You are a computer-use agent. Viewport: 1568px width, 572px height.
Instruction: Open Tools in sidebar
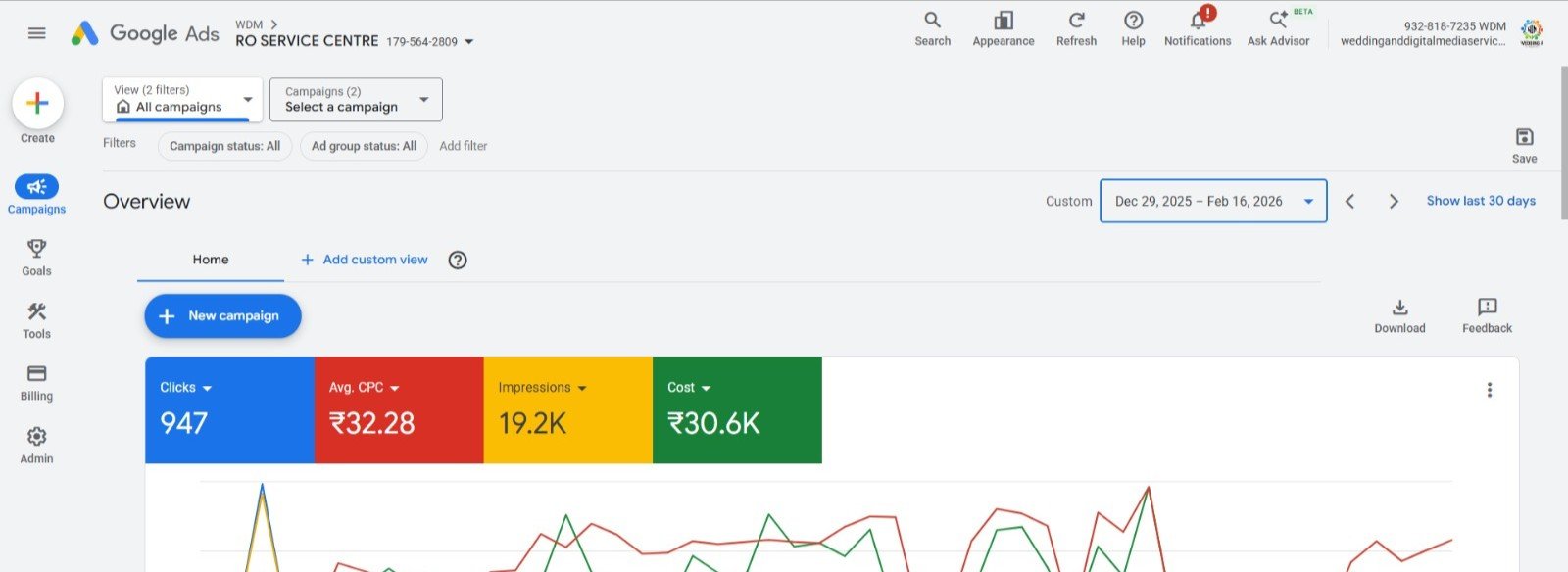click(36, 320)
